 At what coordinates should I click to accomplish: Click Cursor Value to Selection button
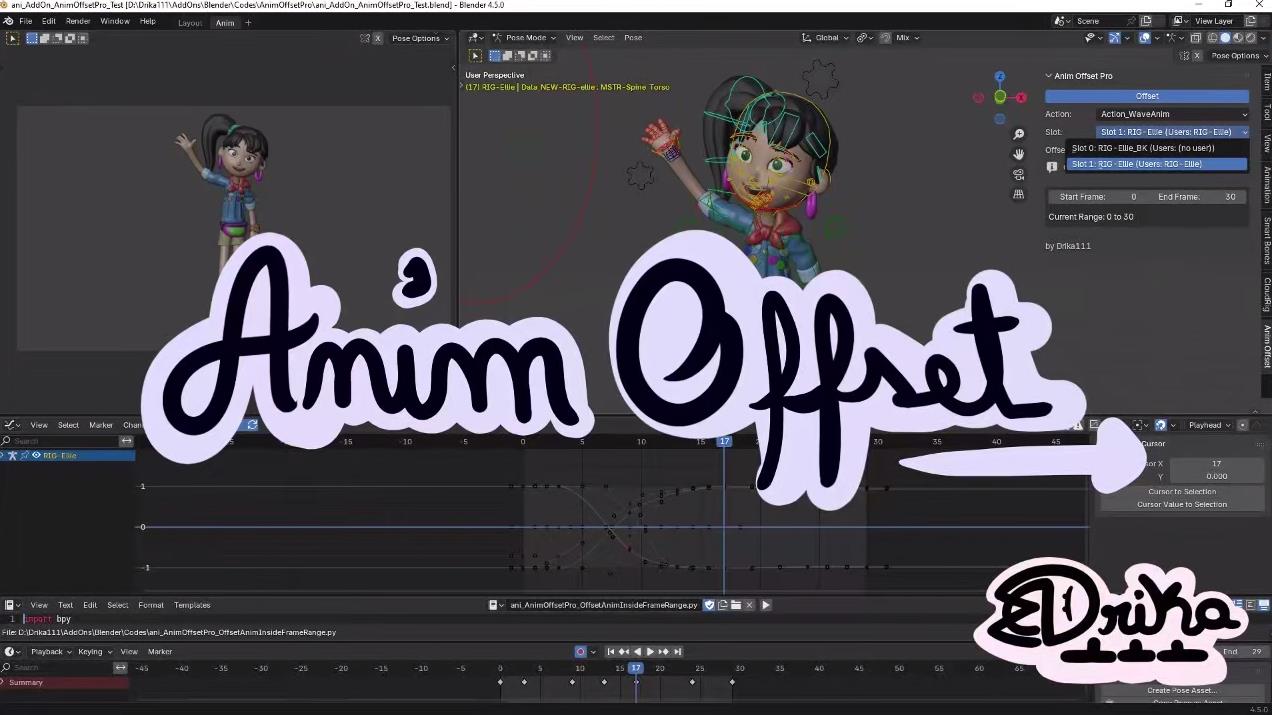[x=1182, y=504]
